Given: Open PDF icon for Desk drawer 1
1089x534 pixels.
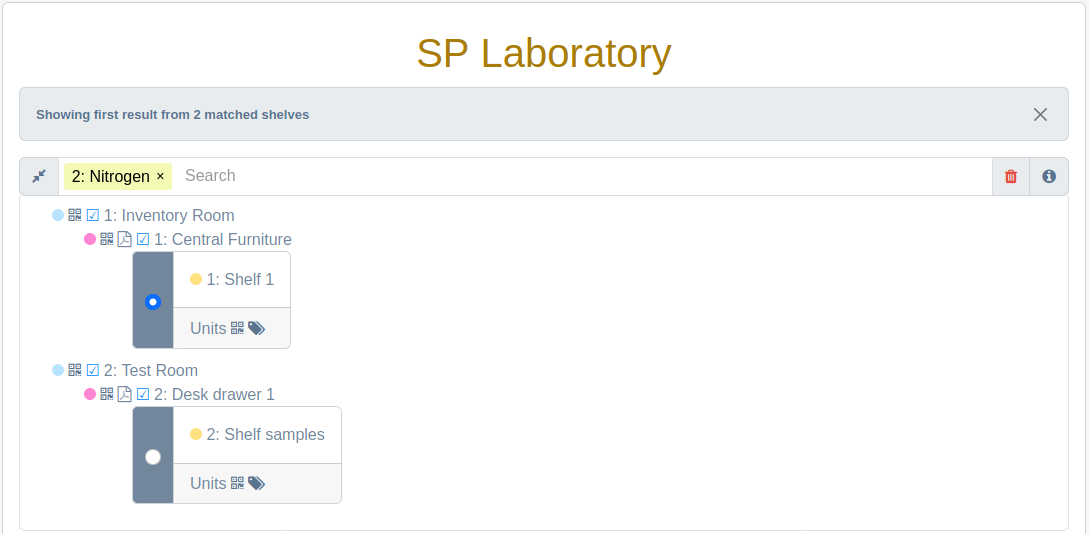Looking at the screenshot, I should [124, 394].
